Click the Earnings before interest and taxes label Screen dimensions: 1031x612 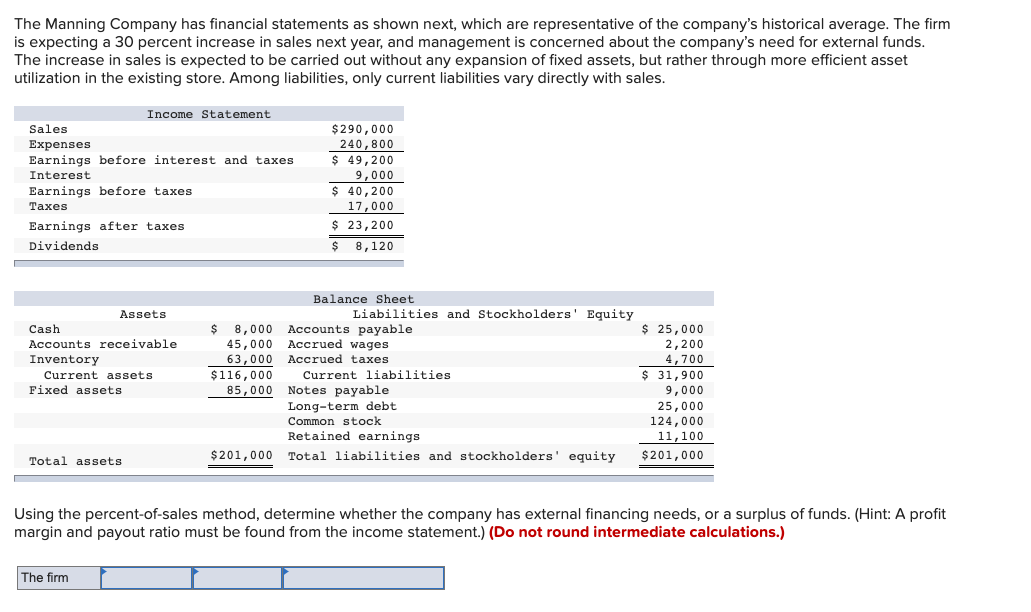(161, 160)
